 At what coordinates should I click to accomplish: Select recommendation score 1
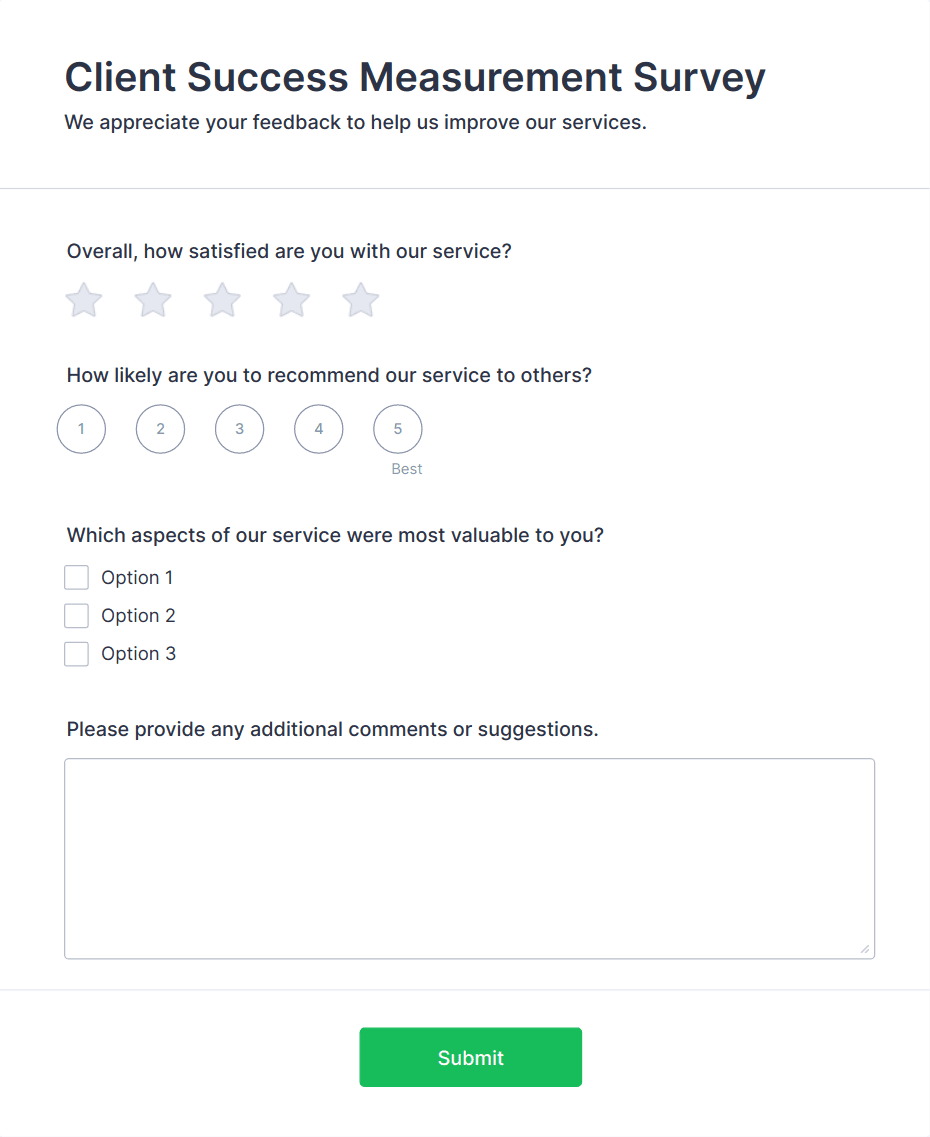point(81,428)
